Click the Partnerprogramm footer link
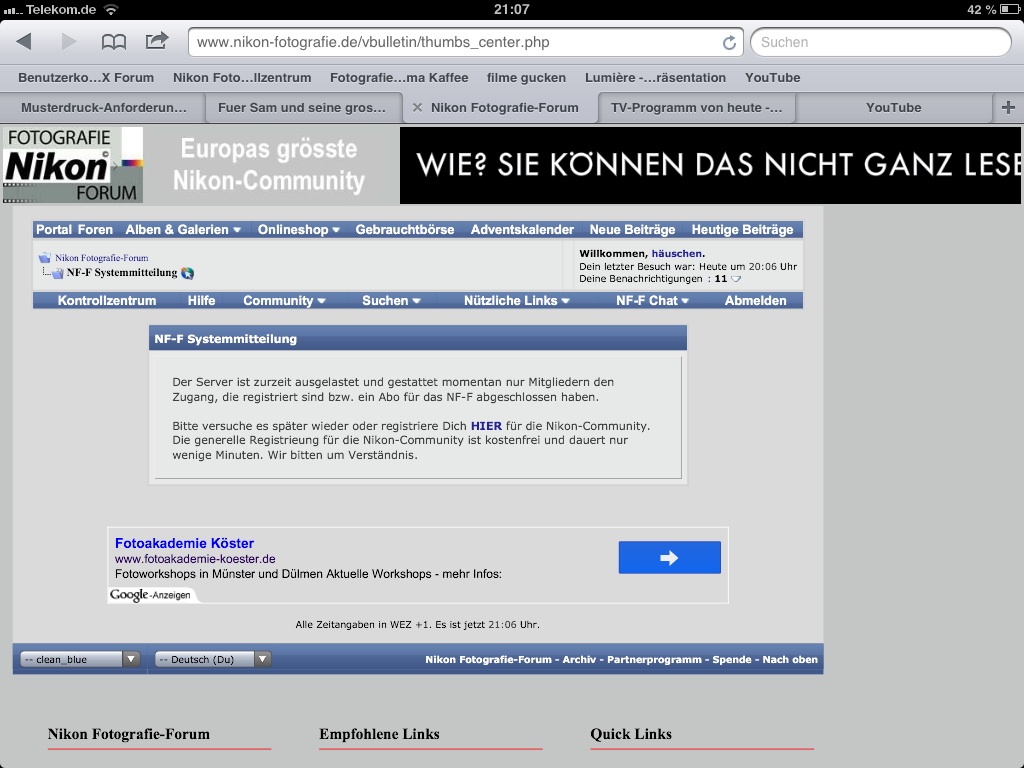This screenshot has width=1024, height=768. point(654,660)
